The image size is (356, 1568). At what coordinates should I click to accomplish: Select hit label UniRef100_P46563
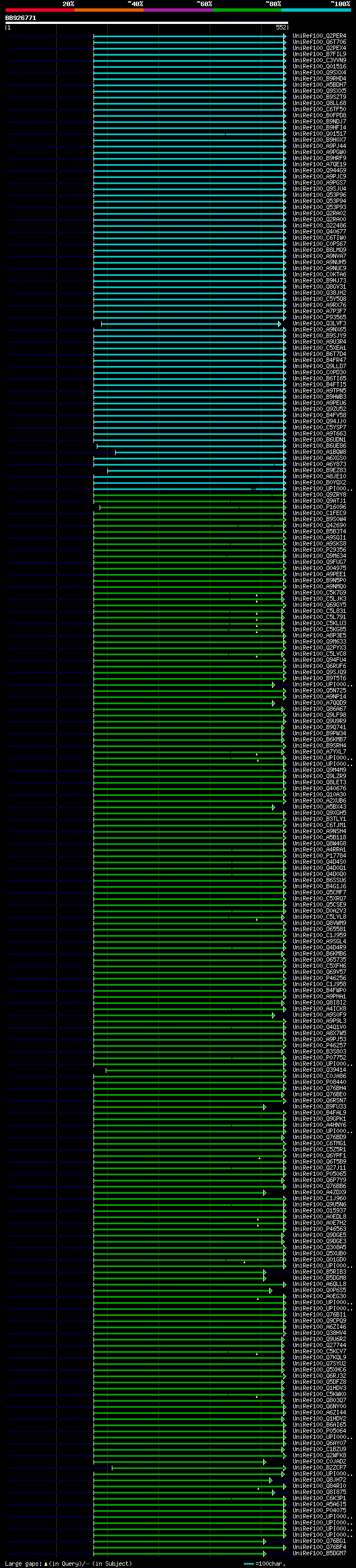pyautogui.click(x=319, y=1229)
